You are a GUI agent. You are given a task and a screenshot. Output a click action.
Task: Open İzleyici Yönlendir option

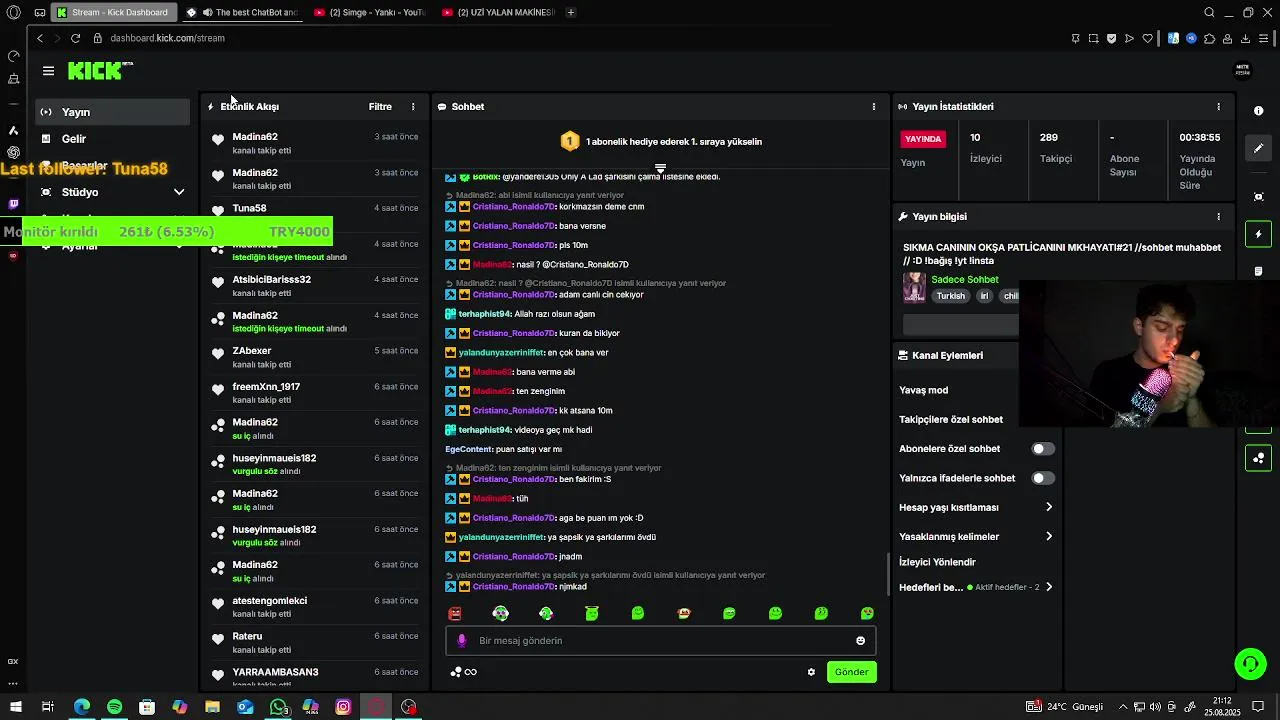coord(937,562)
